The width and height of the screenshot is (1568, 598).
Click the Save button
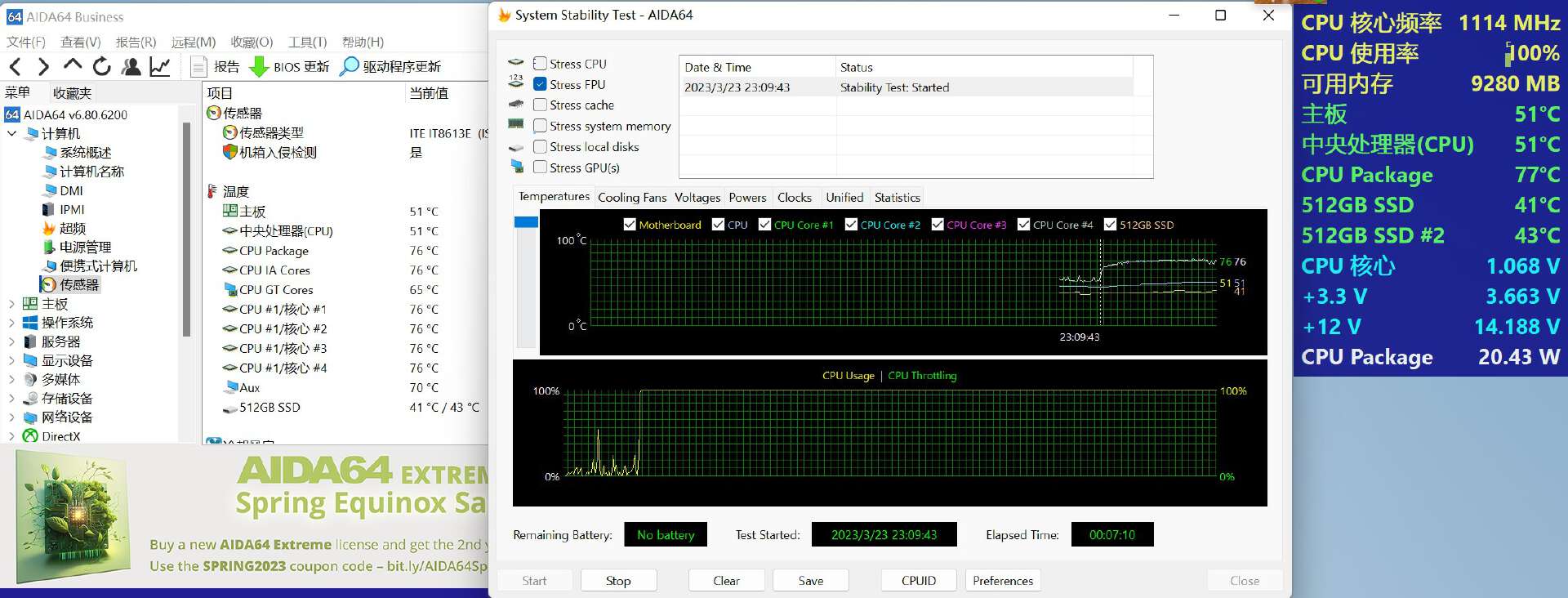coord(811,581)
